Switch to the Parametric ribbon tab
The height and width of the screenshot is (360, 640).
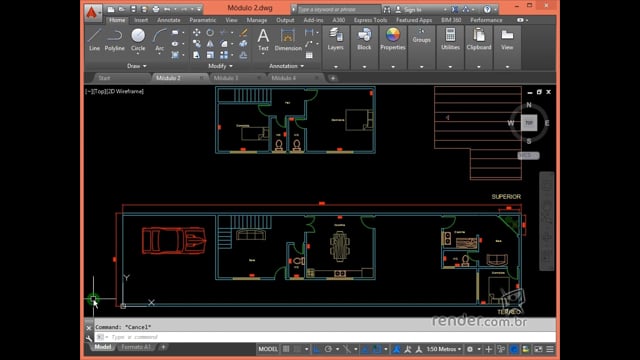(x=202, y=20)
